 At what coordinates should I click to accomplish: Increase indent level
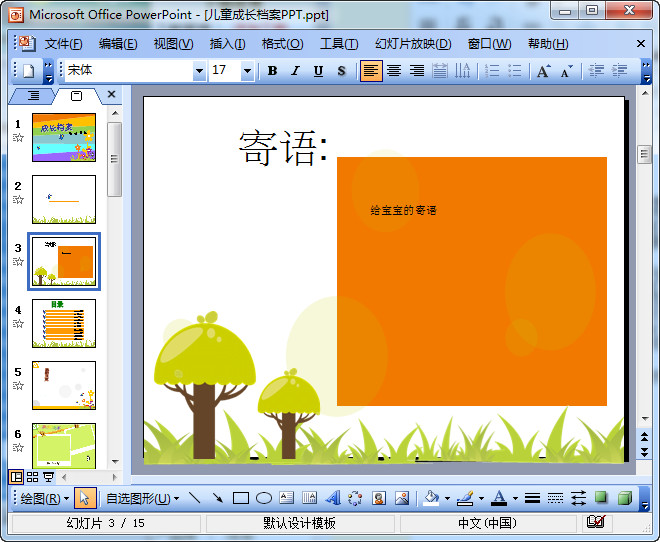coord(619,71)
